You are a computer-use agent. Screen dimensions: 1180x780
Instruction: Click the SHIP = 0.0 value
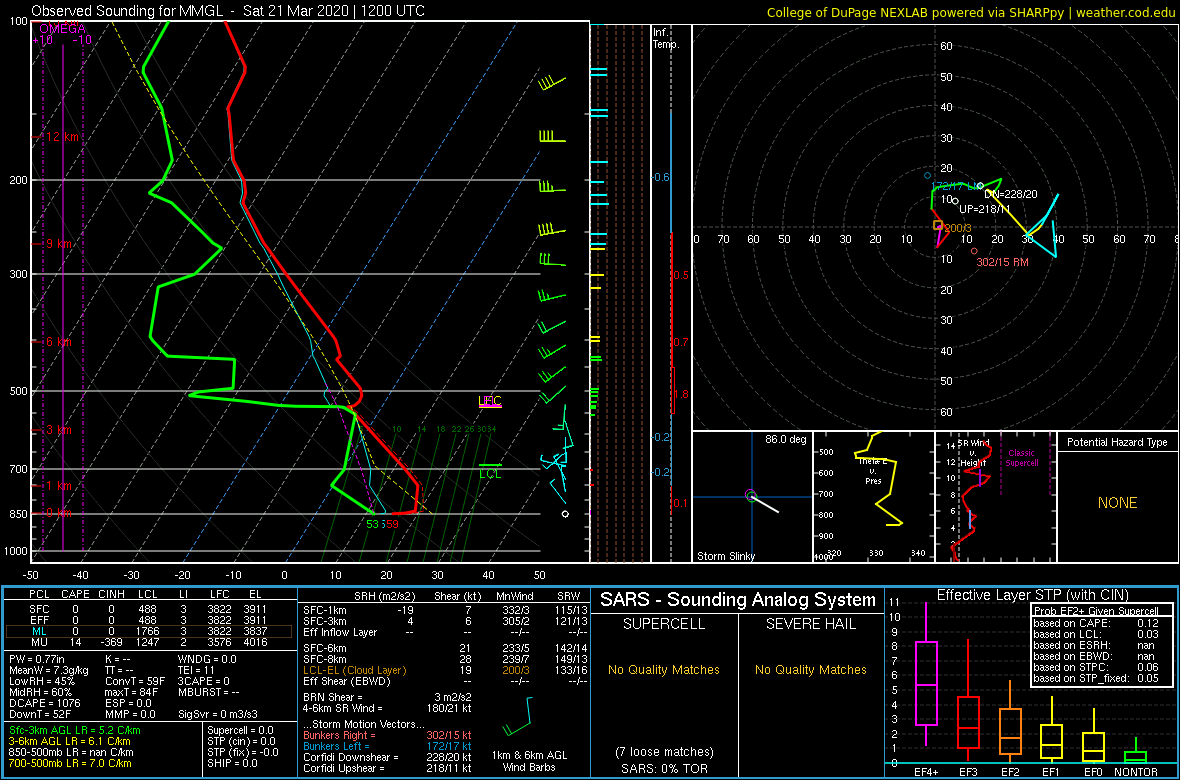tap(232, 764)
